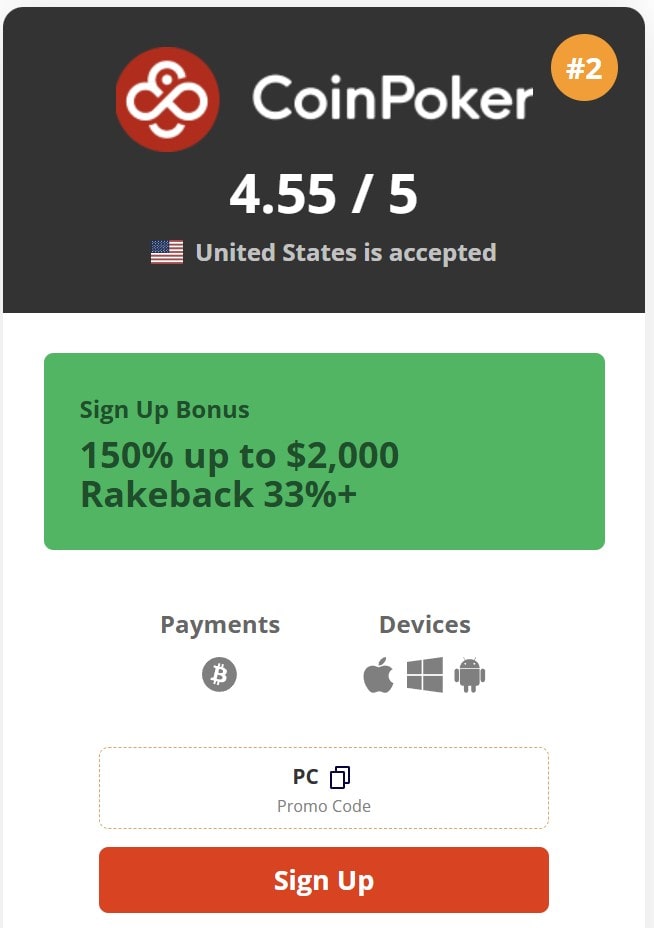This screenshot has width=654, height=928.
Task: Click the Windows device icon
Action: pyautogui.click(x=424, y=676)
